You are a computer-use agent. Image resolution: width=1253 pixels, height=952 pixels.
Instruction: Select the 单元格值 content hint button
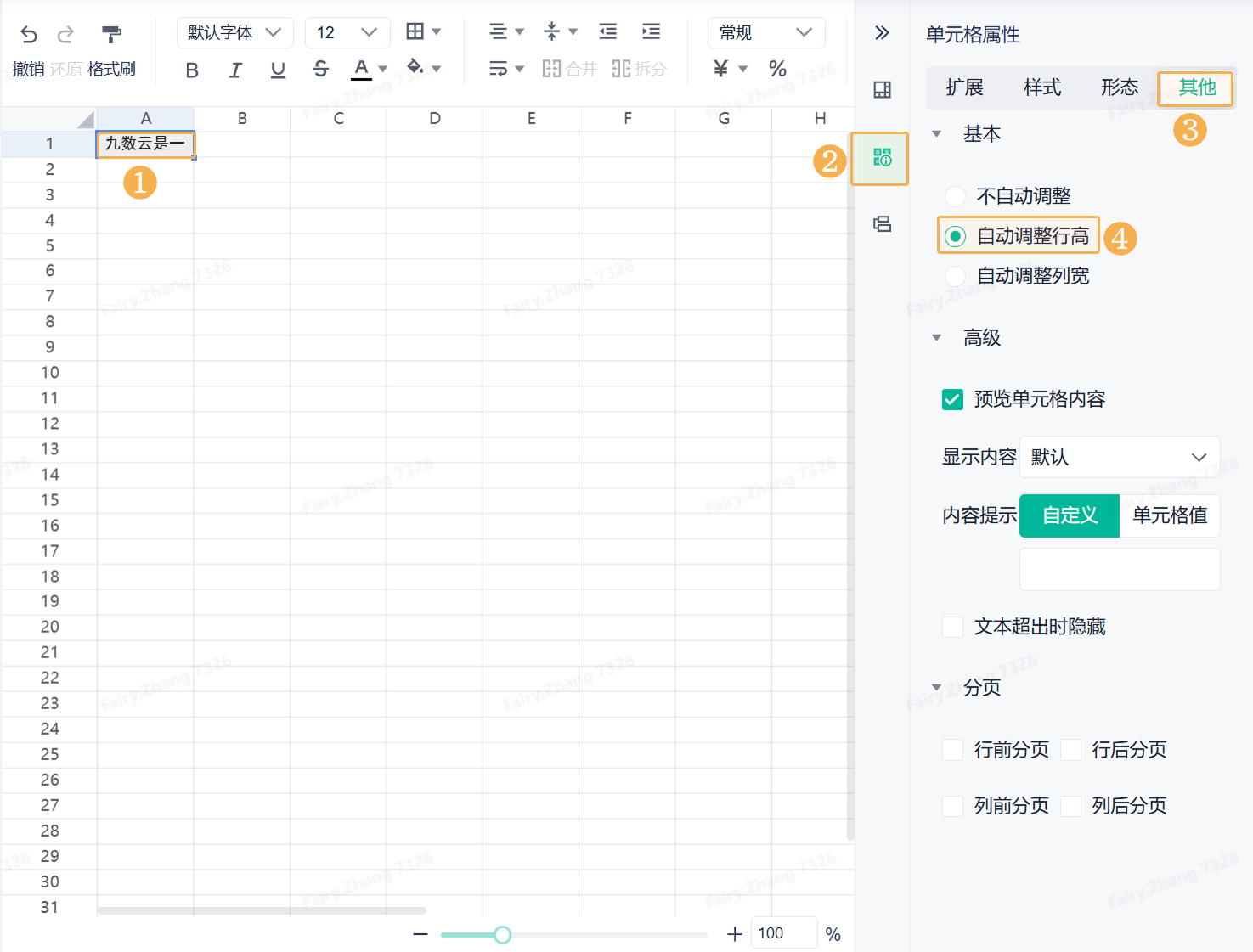[x=1170, y=515]
